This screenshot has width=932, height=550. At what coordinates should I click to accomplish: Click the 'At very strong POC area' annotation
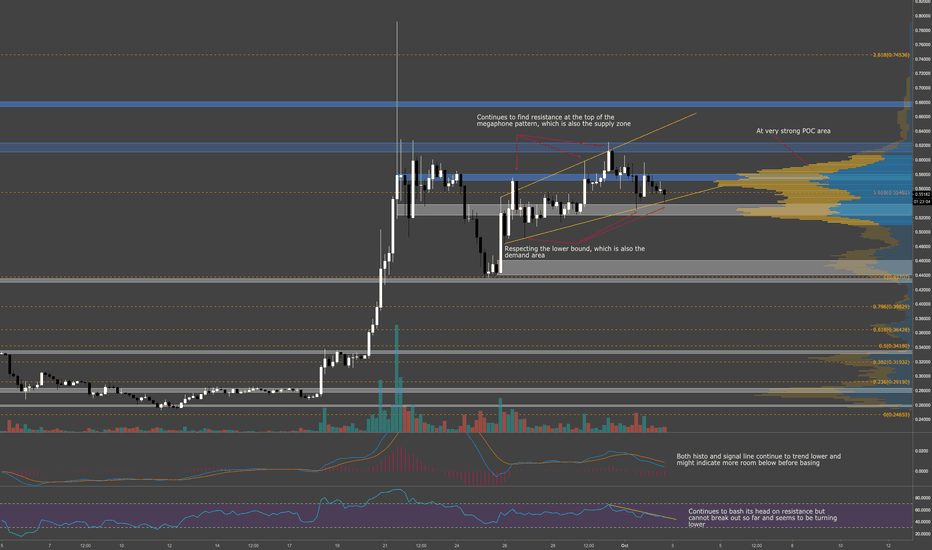793,131
